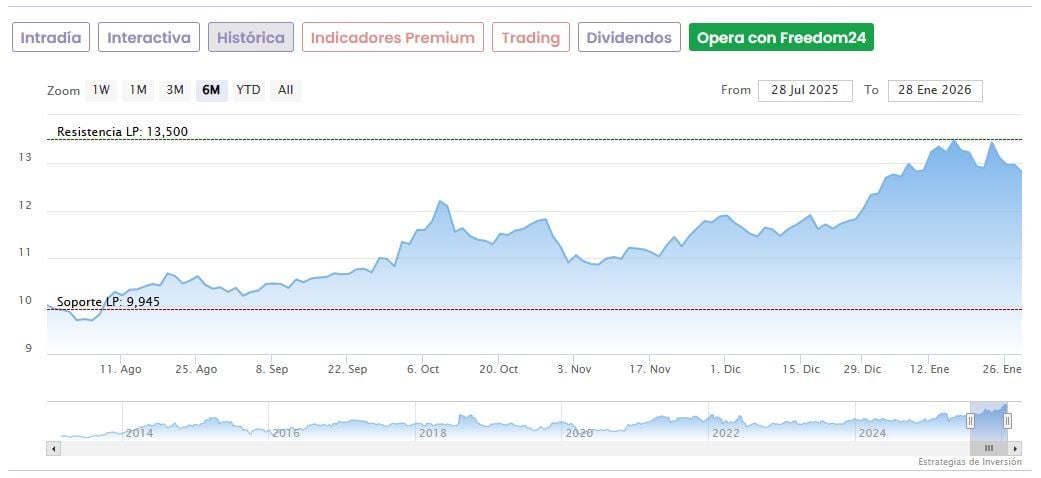Edit the To date field
This screenshot has height=478, width=1041.
click(x=935, y=90)
